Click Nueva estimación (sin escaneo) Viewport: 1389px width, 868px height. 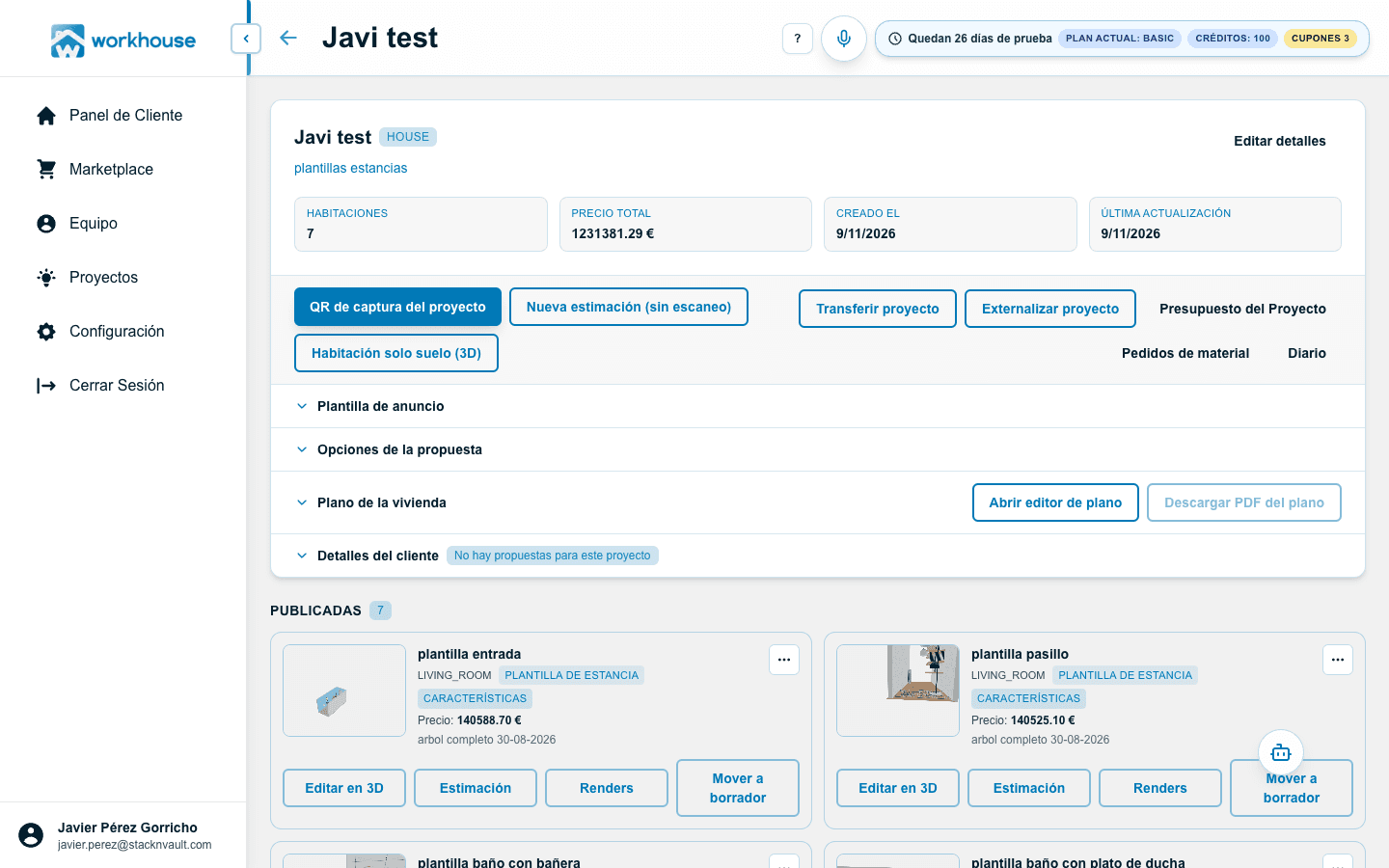tap(629, 307)
